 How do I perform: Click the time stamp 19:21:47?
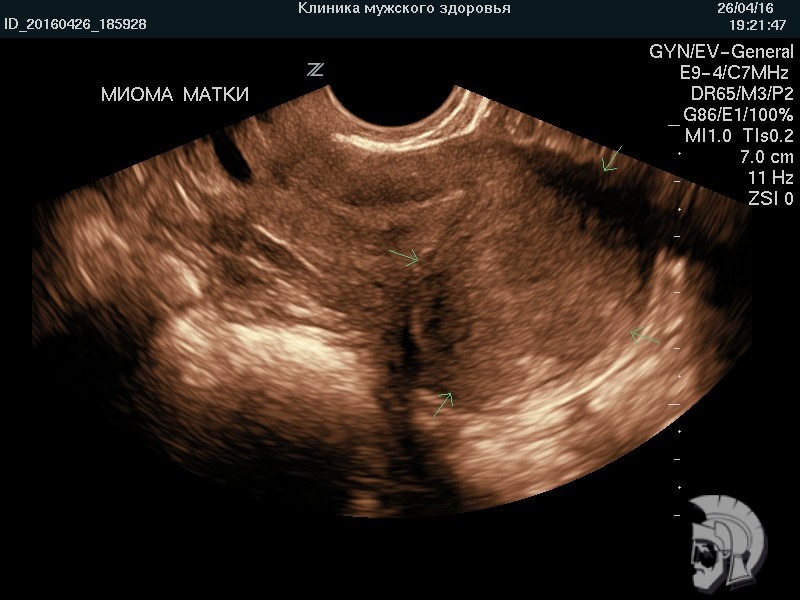(757, 24)
